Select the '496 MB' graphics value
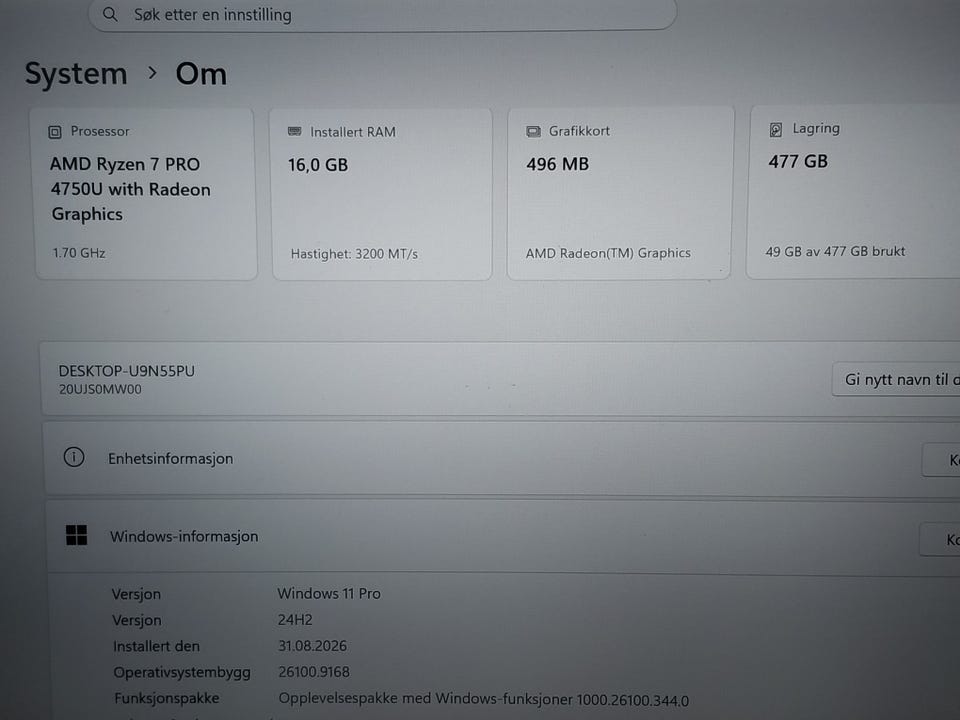Viewport: 960px width, 720px height. click(558, 164)
